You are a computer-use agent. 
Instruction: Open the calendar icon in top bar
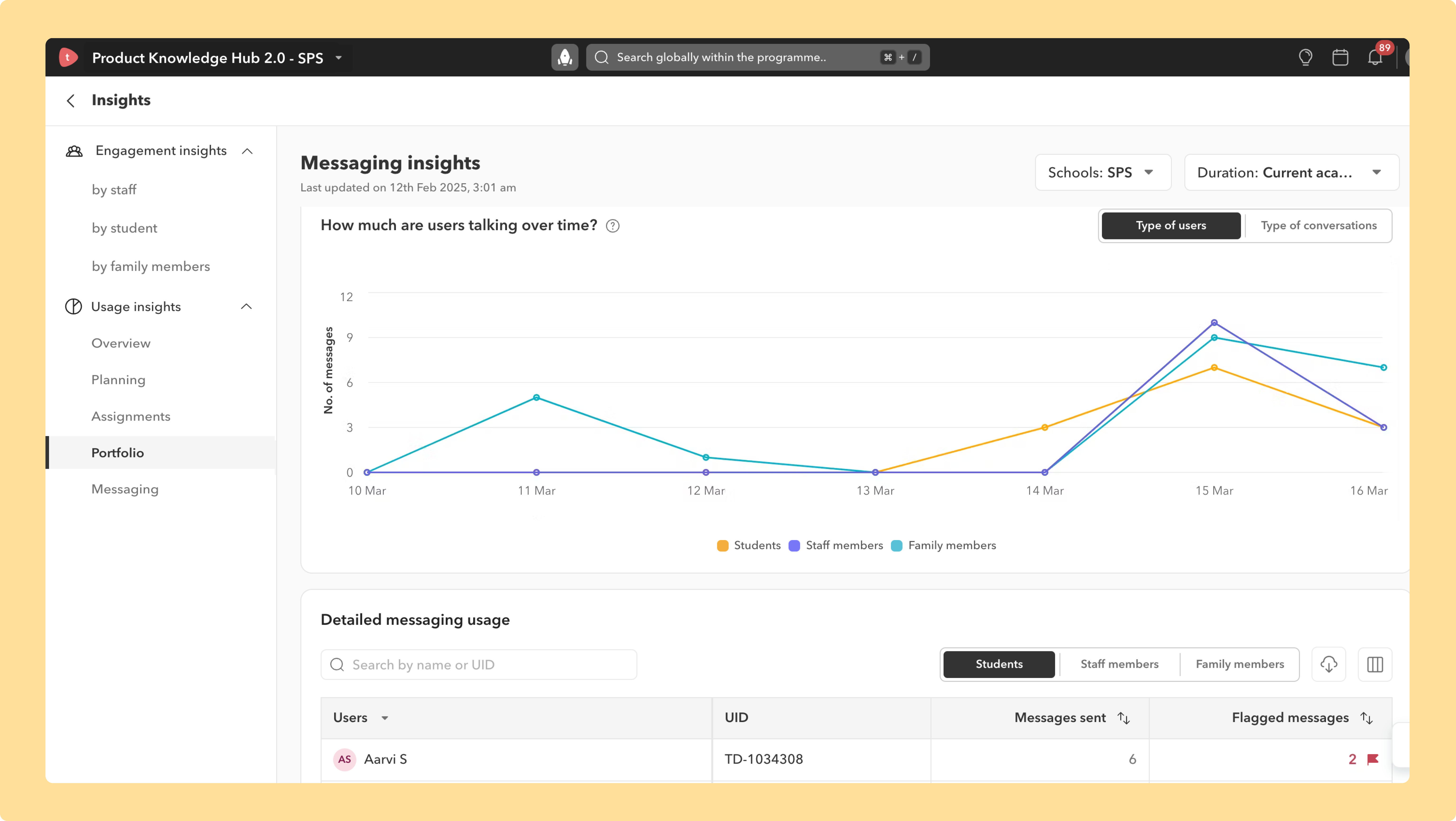pyautogui.click(x=1340, y=57)
